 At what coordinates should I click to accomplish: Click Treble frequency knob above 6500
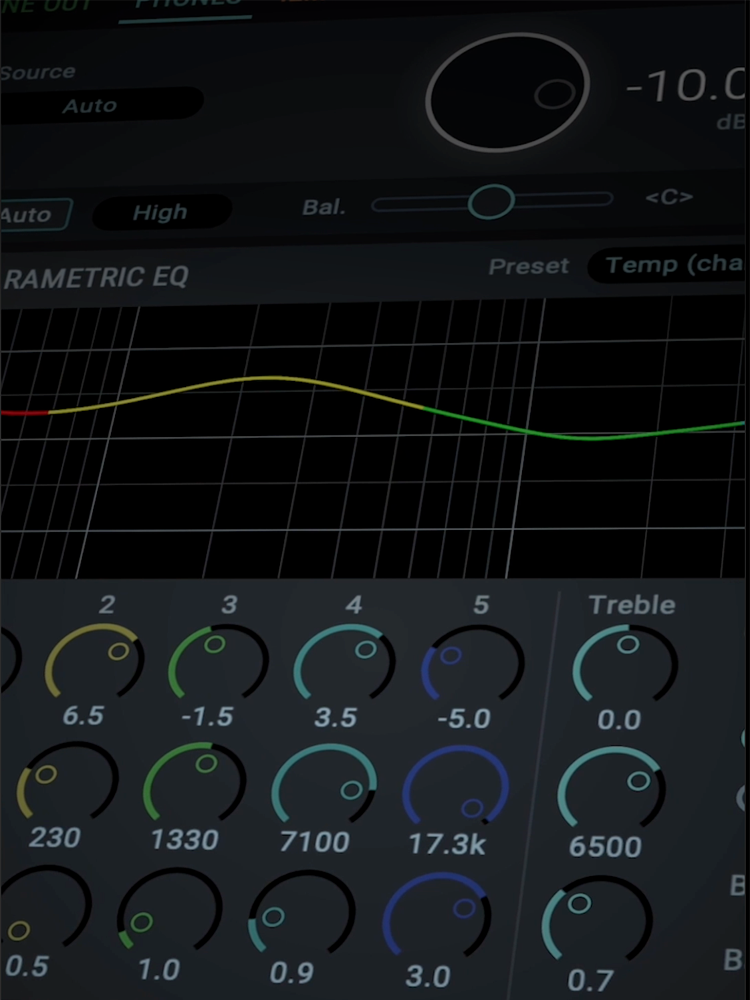click(611, 787)
